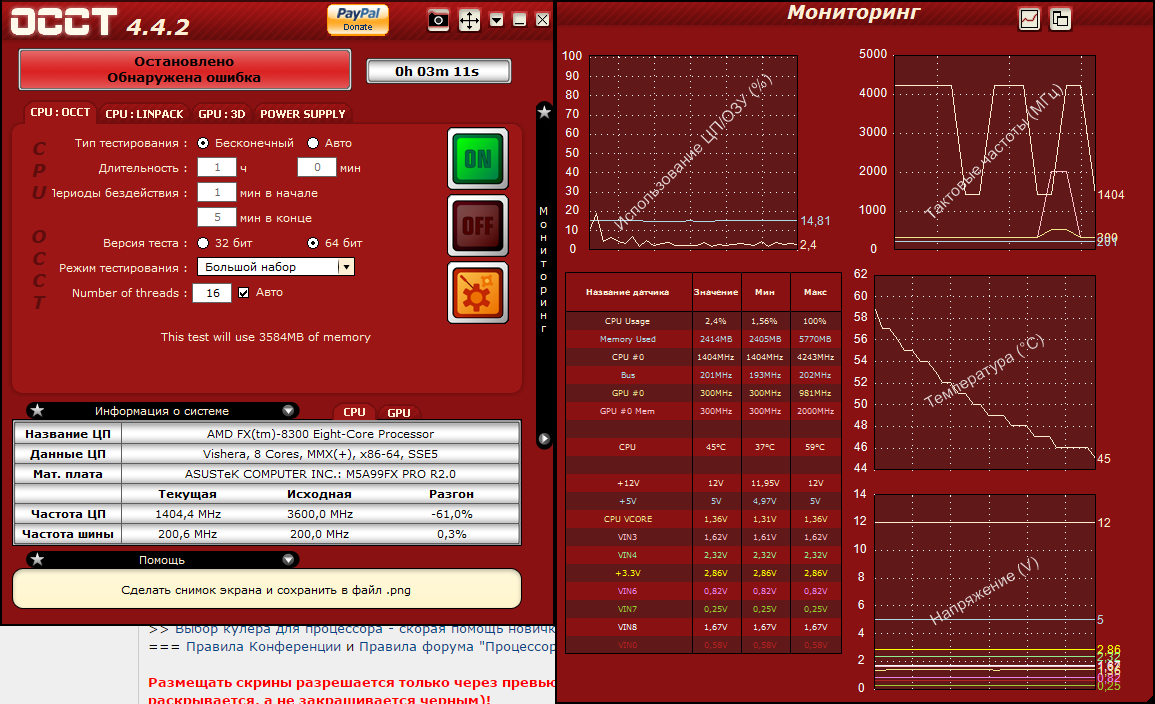Click the CPU usage graph
Image resolution: width=1155 pixels, height=704 pixels.
pyautogui.click(x=693, y=152)
